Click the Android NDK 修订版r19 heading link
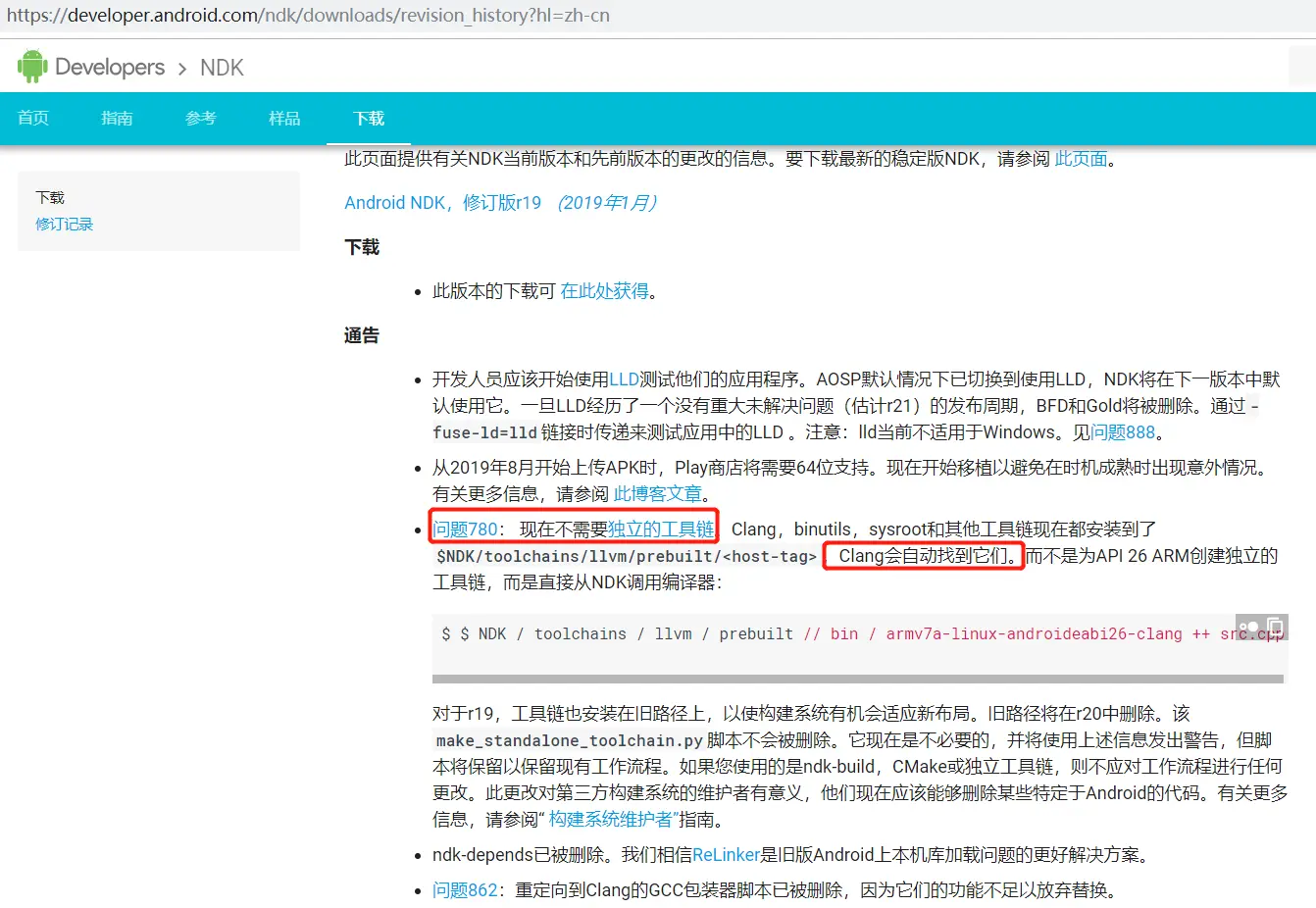Screen dimensions: 1316x908 pos(442,203)
